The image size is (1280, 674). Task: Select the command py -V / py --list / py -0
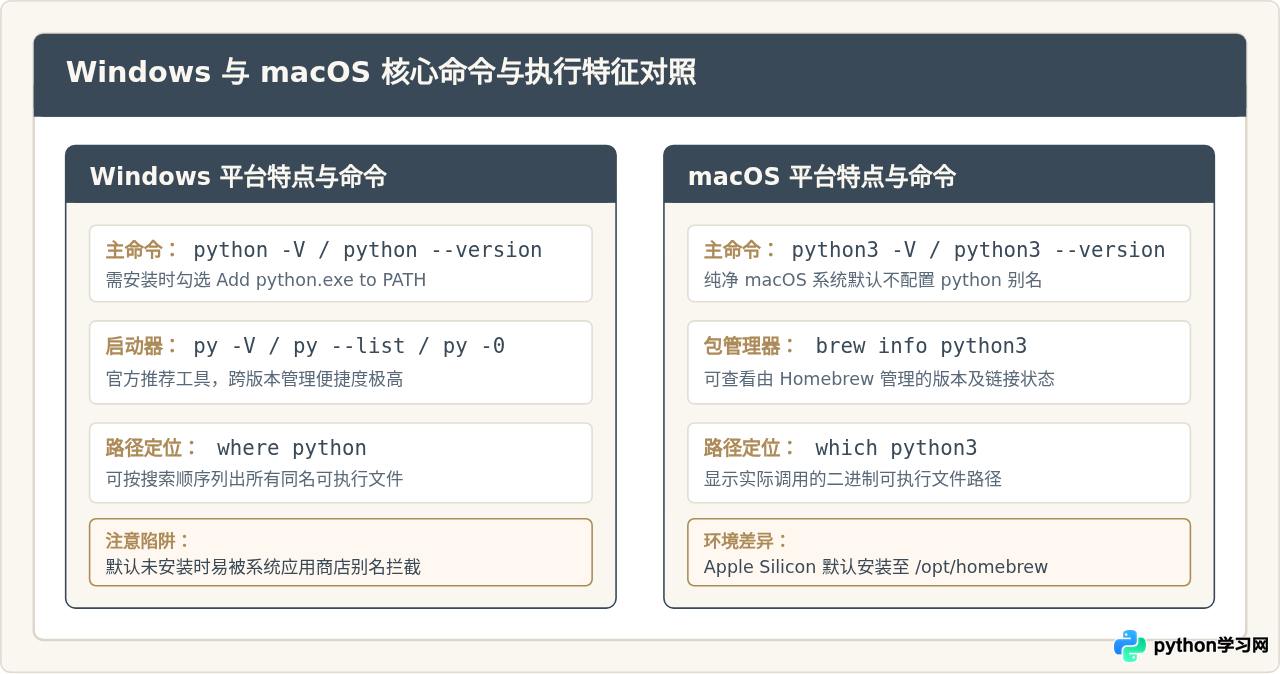349,346
